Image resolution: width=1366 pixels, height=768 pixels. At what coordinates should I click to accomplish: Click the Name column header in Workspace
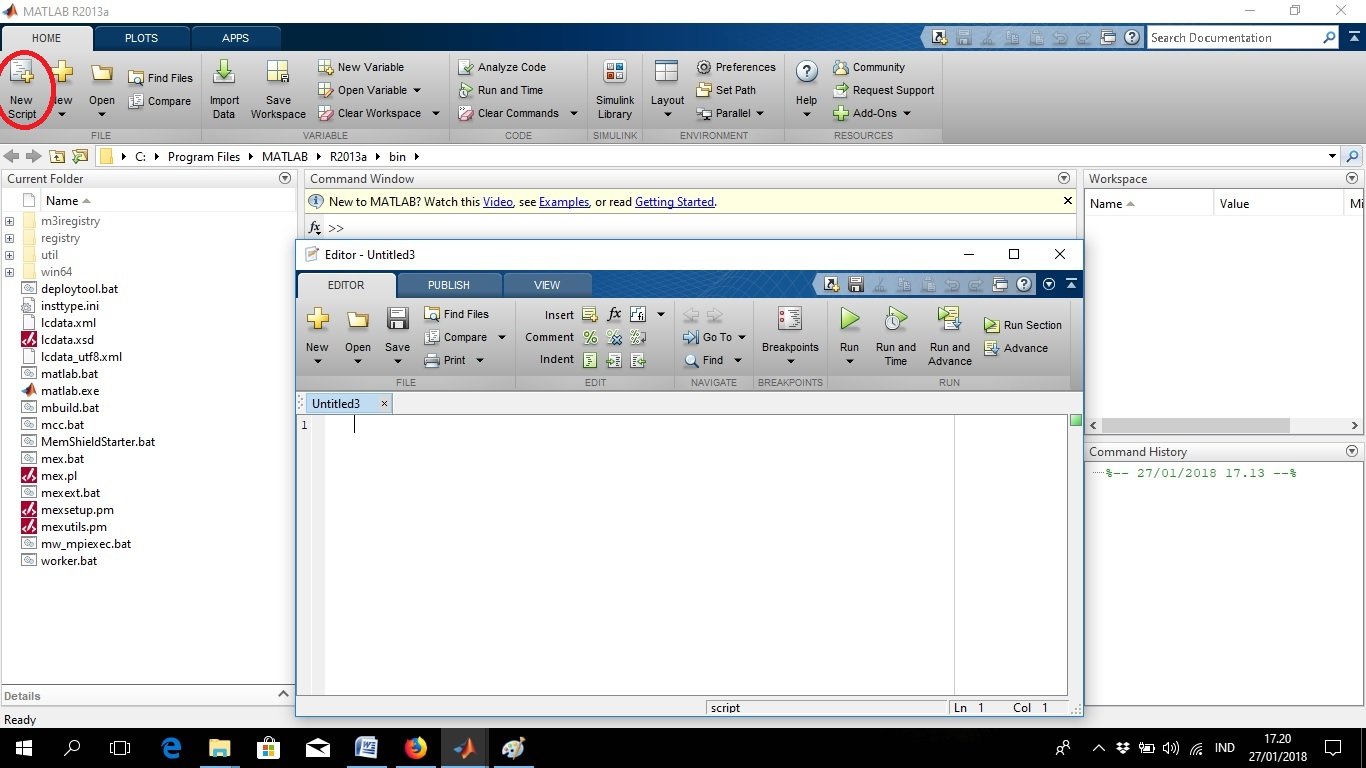1149,203
